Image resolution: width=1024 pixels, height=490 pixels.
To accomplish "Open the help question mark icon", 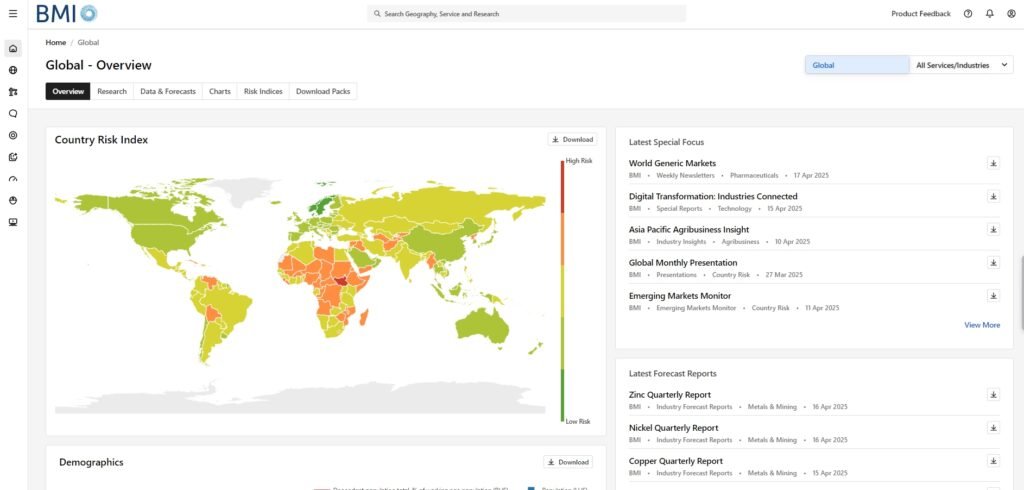I will pyautogui.click(x=968, y=14).
